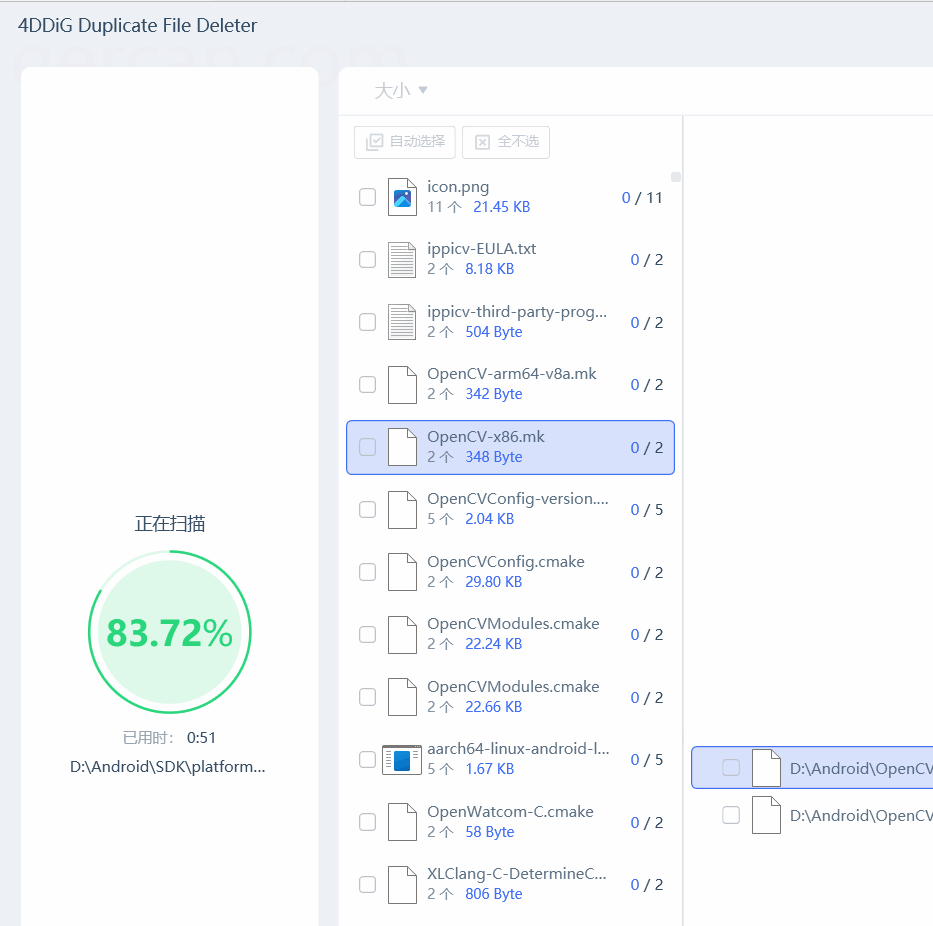Tick the XLClang-C-DetermineC checkbox
This screenshot has height=926, width=933.
[368, 884]
